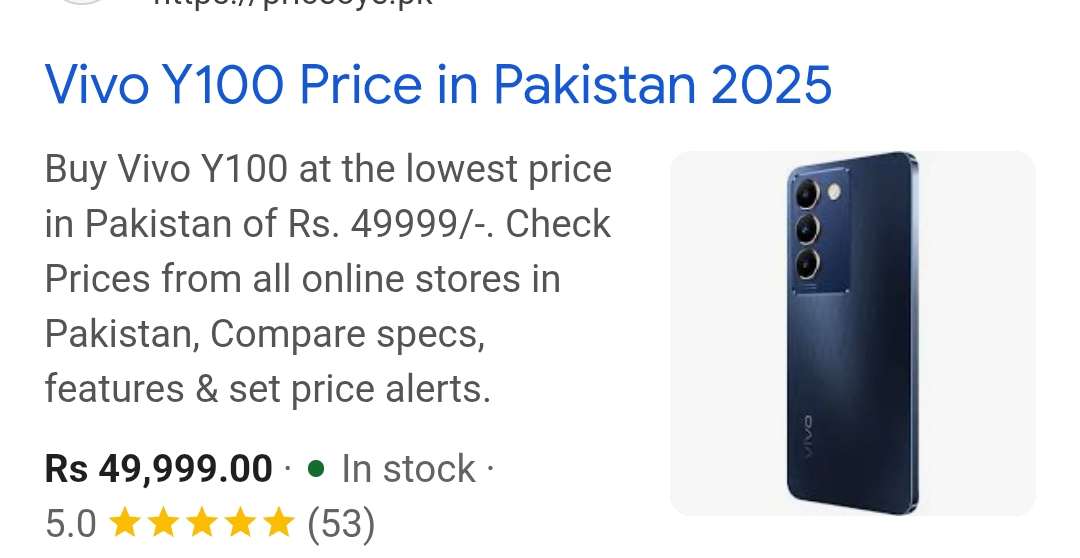Click the vivo logo on the phone image

(807, 438)
